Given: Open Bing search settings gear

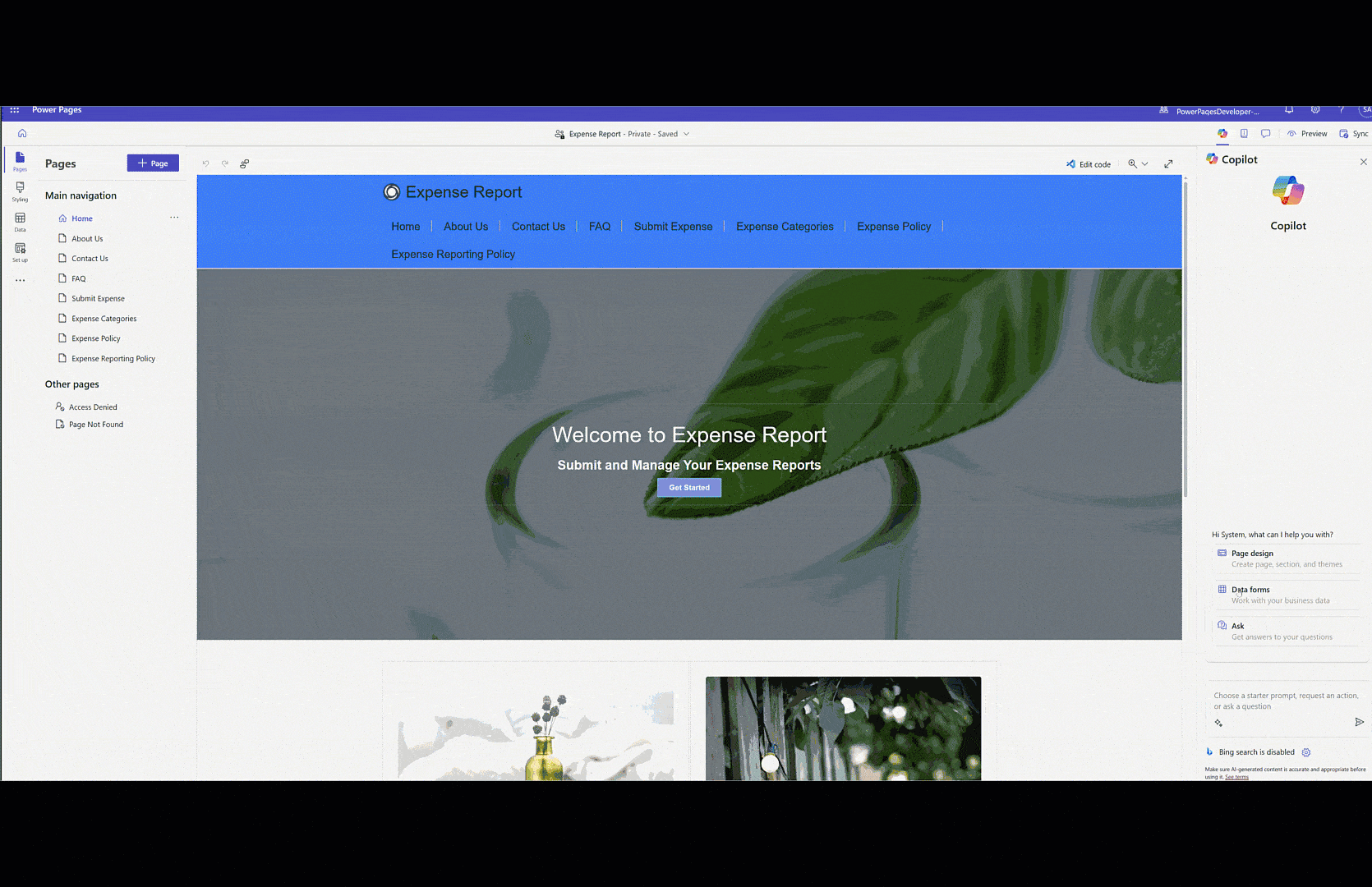Looking at the screenshot, I should click(x=1306, y=752).
